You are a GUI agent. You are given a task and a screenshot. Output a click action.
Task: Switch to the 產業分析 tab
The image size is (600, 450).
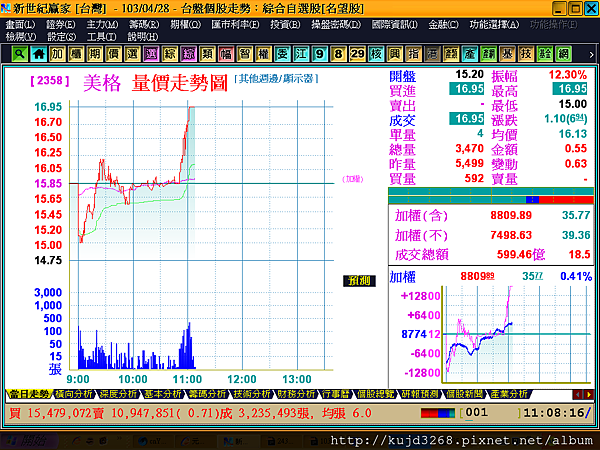pos(509,394)
